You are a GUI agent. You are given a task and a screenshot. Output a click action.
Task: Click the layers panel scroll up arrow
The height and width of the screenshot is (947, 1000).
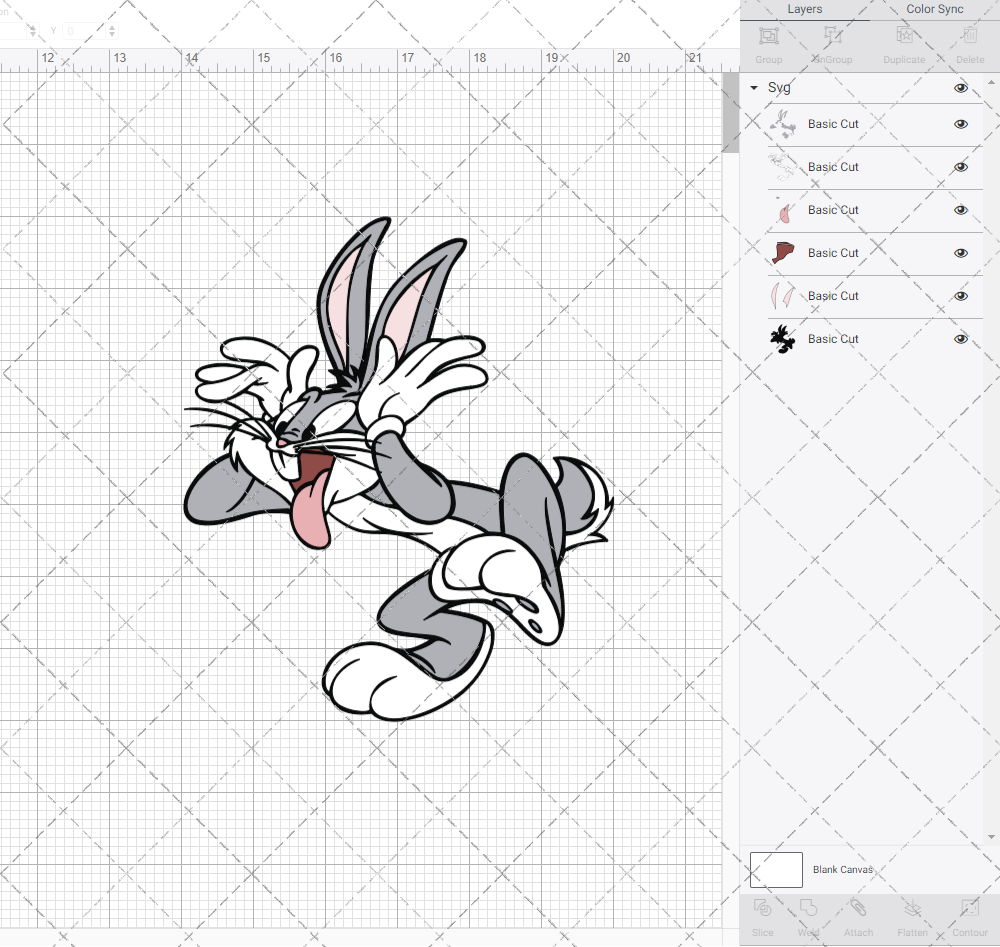[x=991, y=83]
